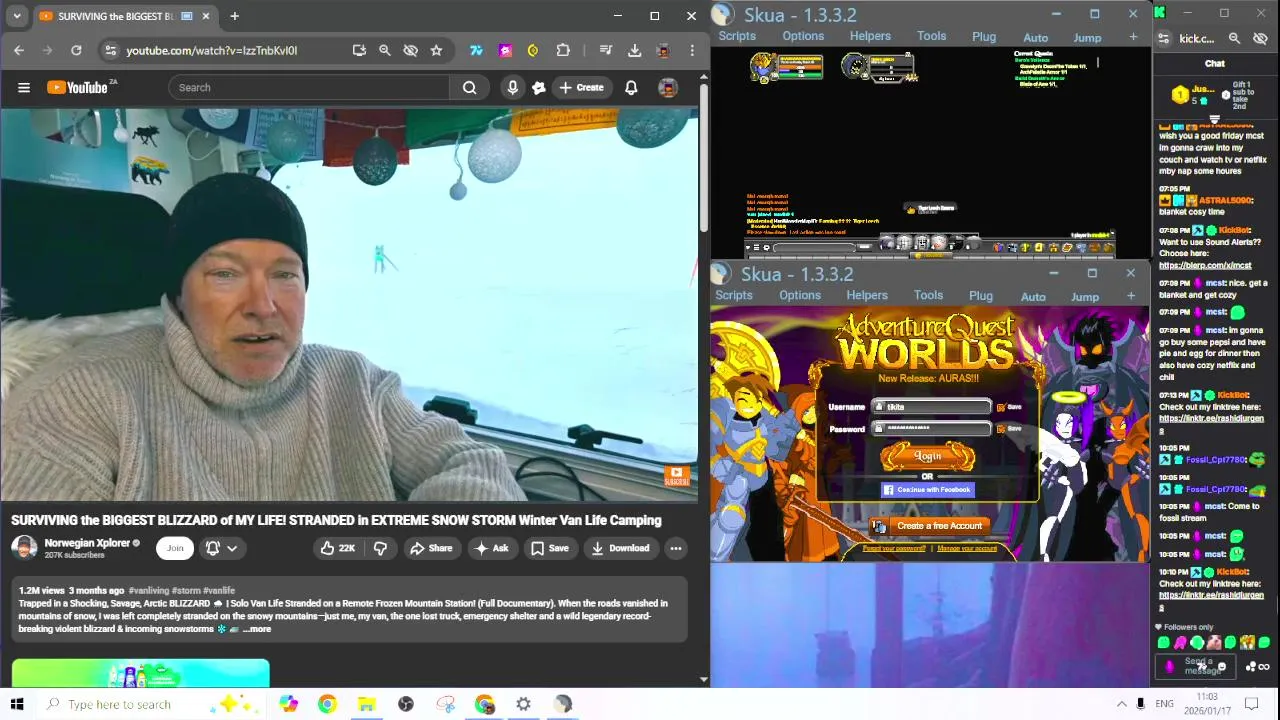Open Chrome tab search dropdown arrow
The image size is (1280, 720).
(17, 16)
